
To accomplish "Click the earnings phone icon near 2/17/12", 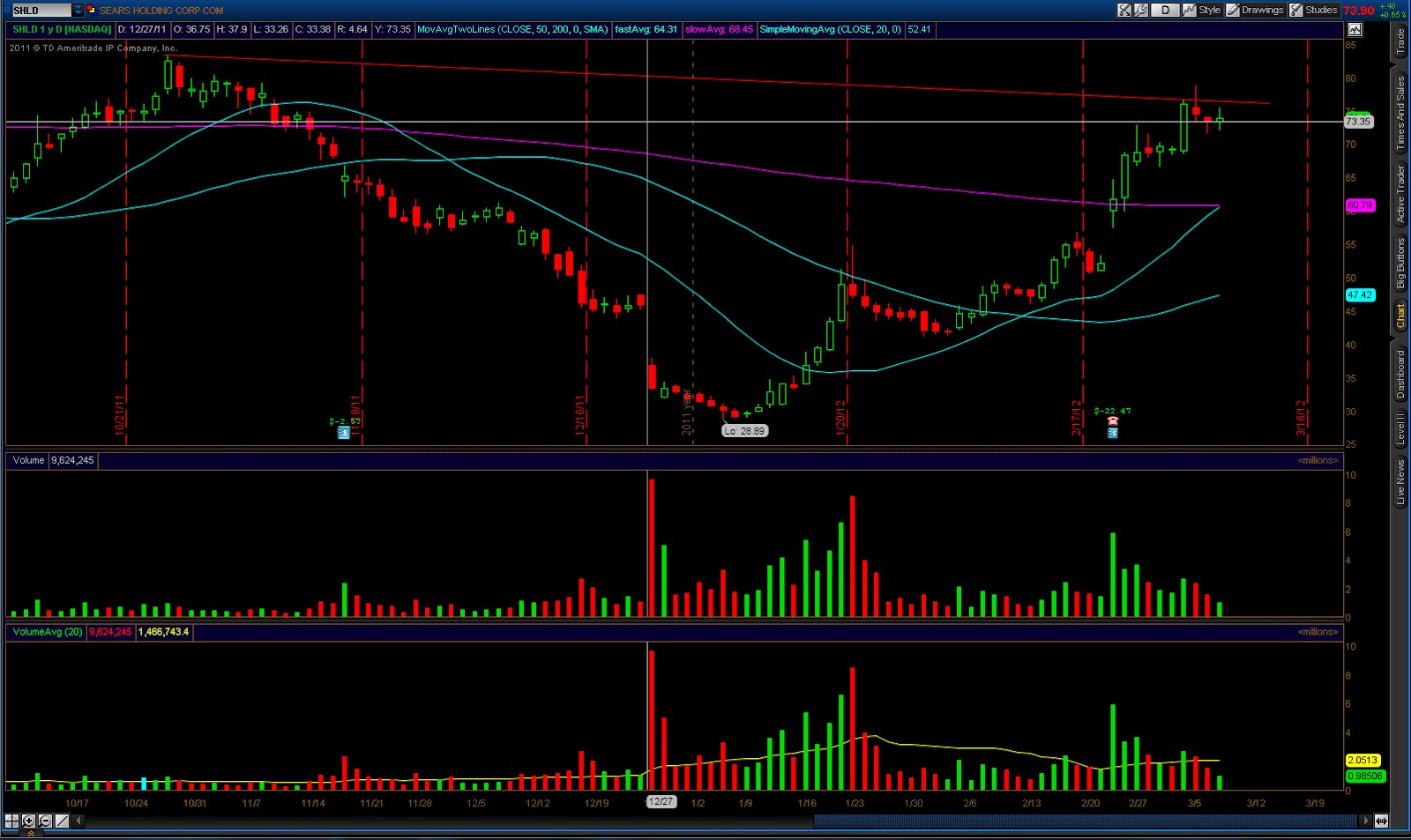I will coord(1113,421).
